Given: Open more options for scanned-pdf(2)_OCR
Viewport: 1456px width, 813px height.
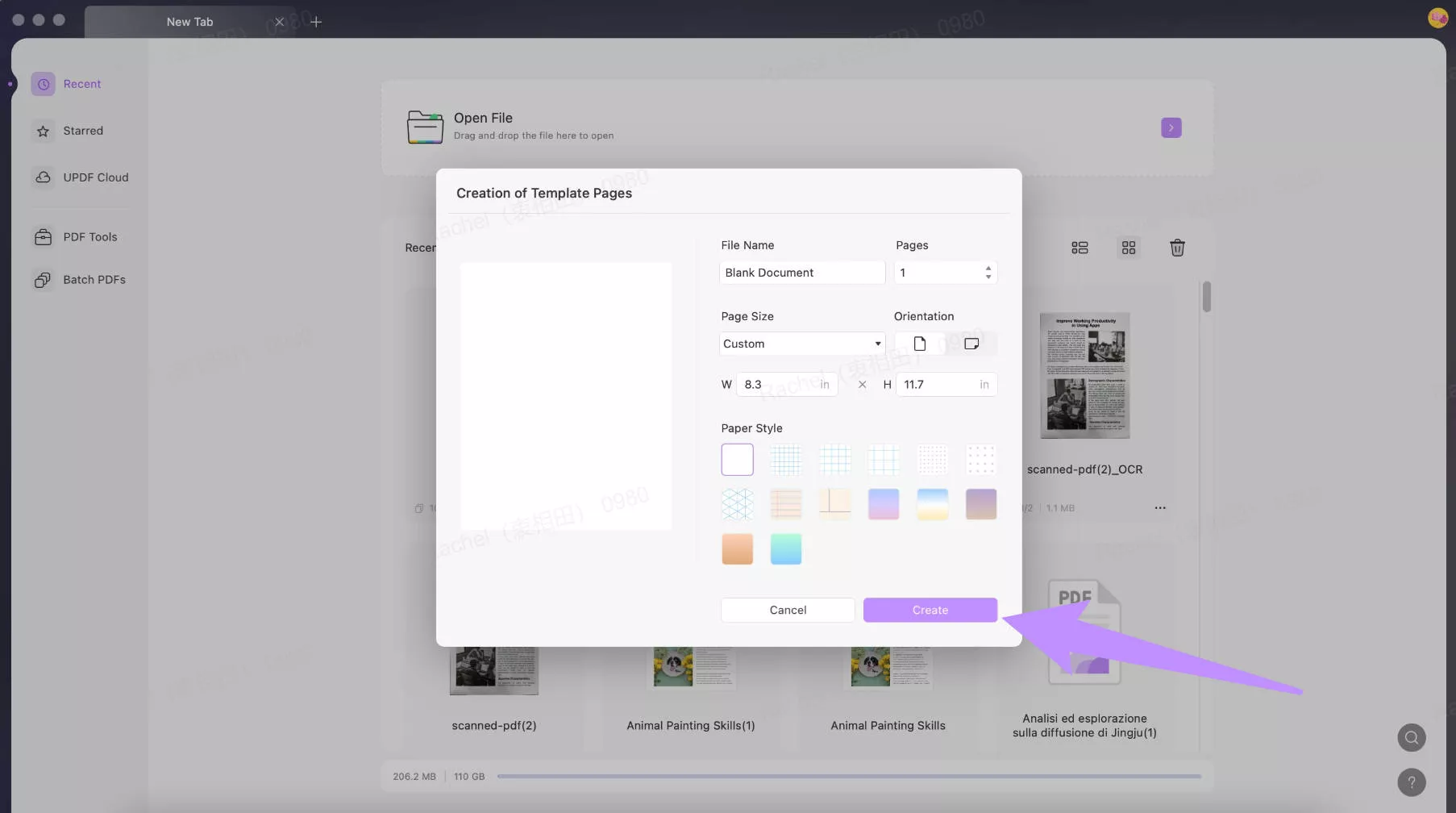Looking at the screenshot, I should tap(1159, 508).
